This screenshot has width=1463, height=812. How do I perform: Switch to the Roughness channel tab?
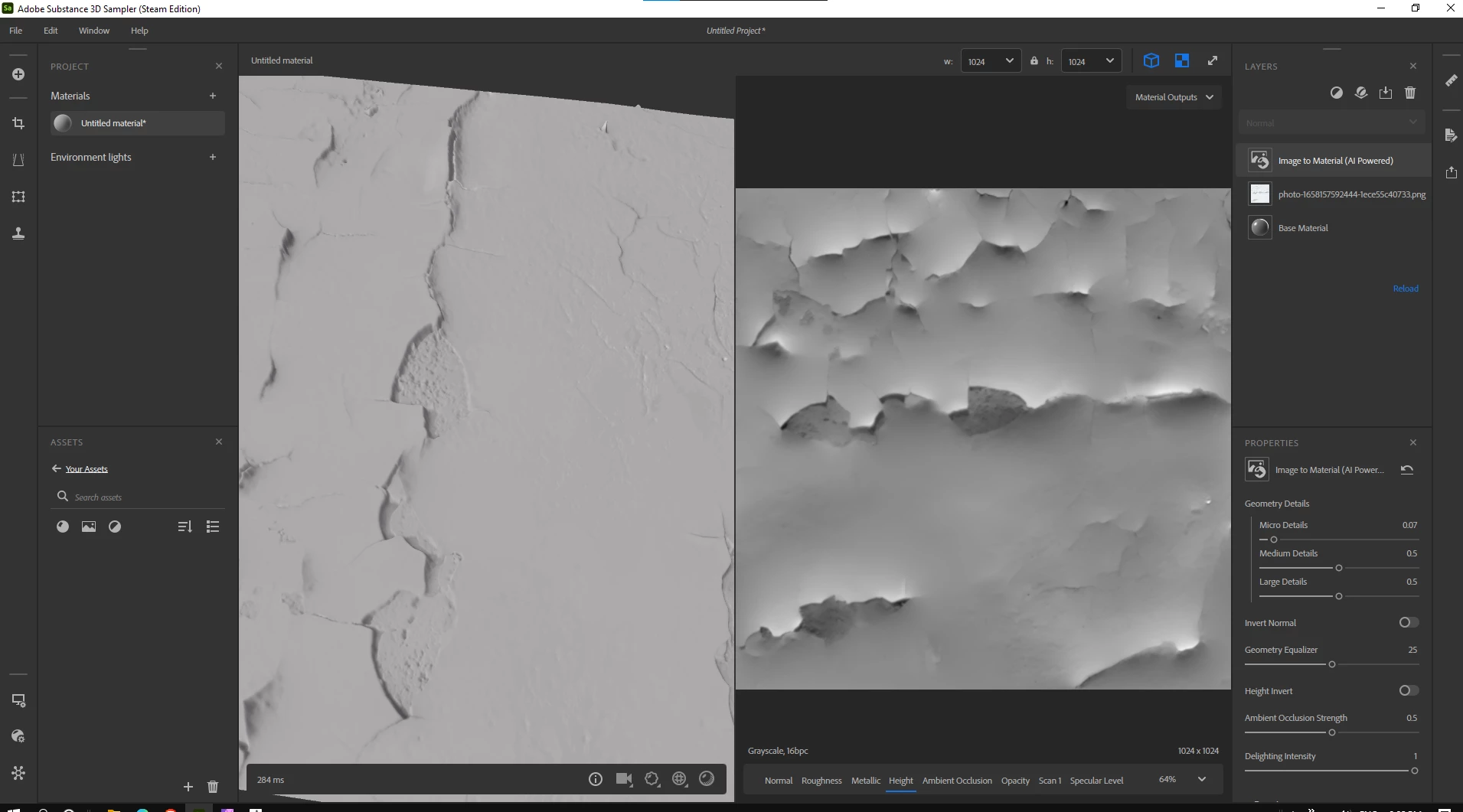821,781
